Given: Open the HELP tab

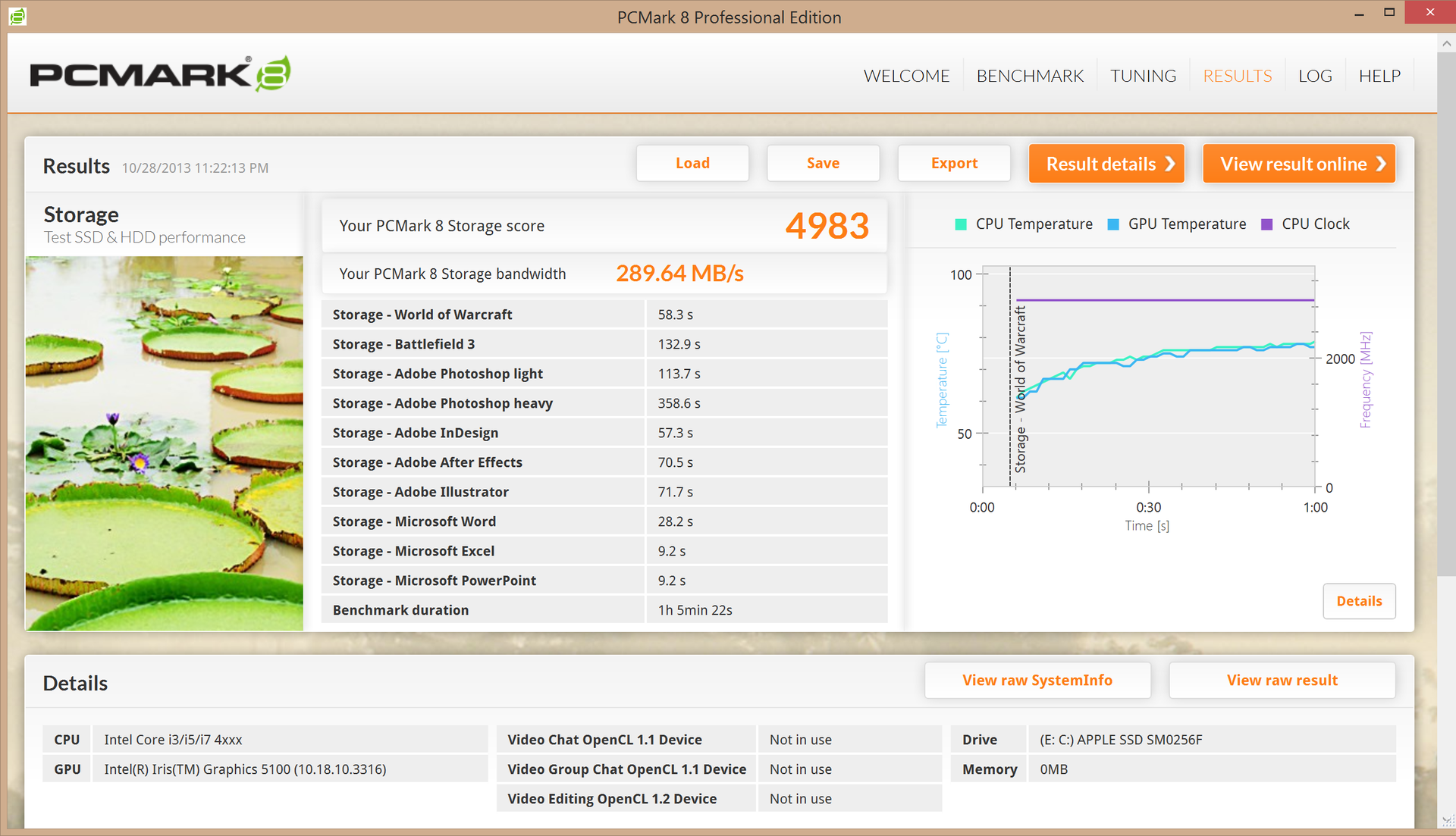Looking at the screenshot, I should [1379, 76].
